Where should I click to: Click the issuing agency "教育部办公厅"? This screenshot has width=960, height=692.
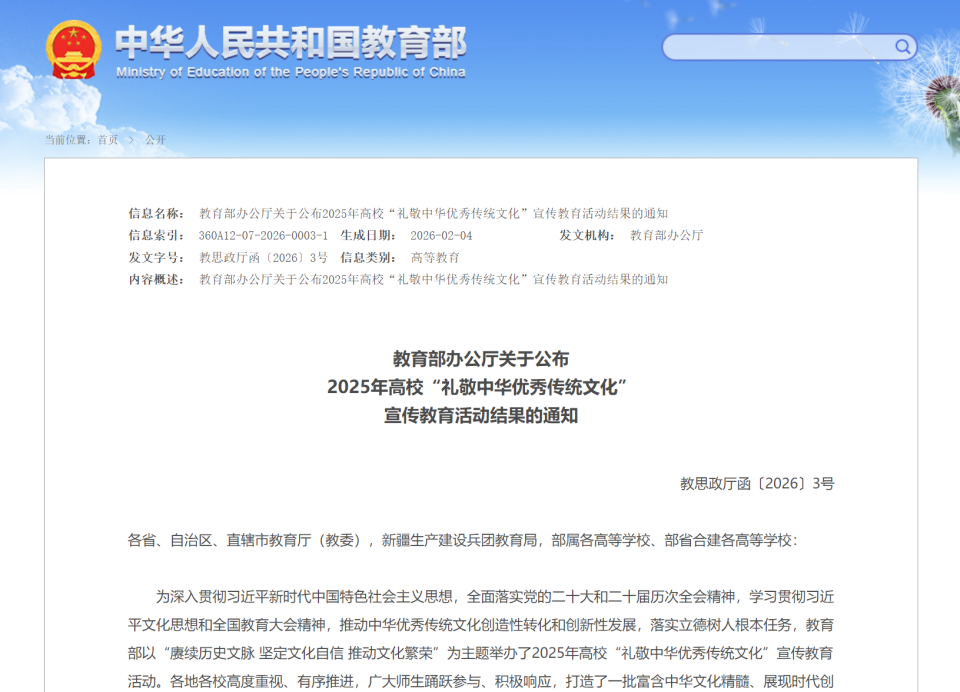coord(666,236)
